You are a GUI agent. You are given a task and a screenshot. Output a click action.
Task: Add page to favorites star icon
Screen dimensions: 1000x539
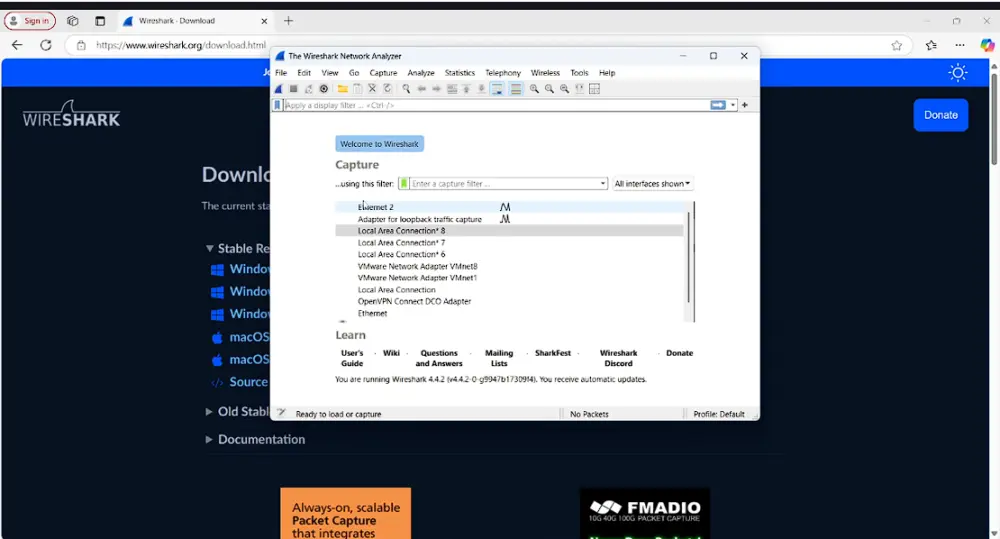[897, 45]
